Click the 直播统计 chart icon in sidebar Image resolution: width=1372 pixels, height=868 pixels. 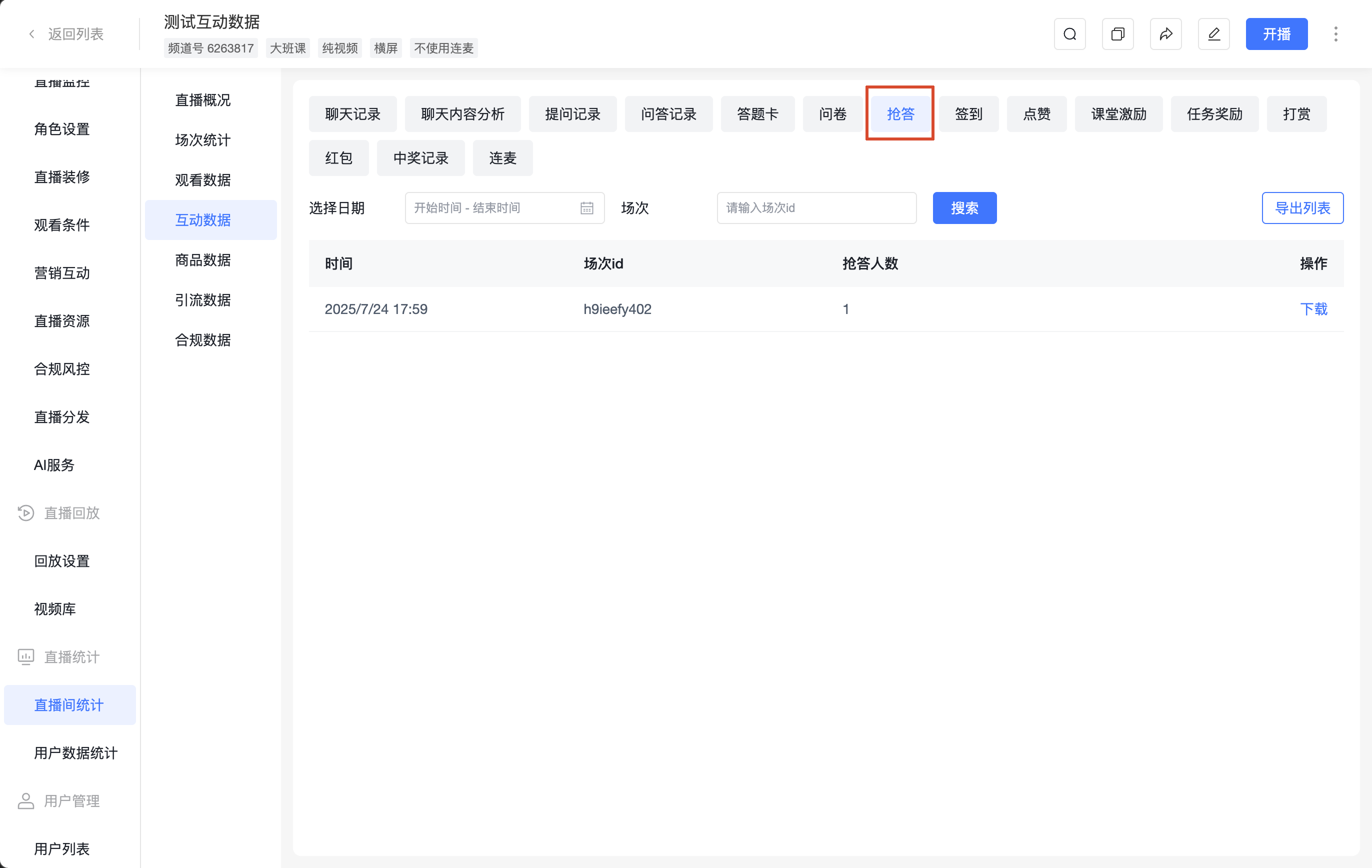tap(25, 656)
